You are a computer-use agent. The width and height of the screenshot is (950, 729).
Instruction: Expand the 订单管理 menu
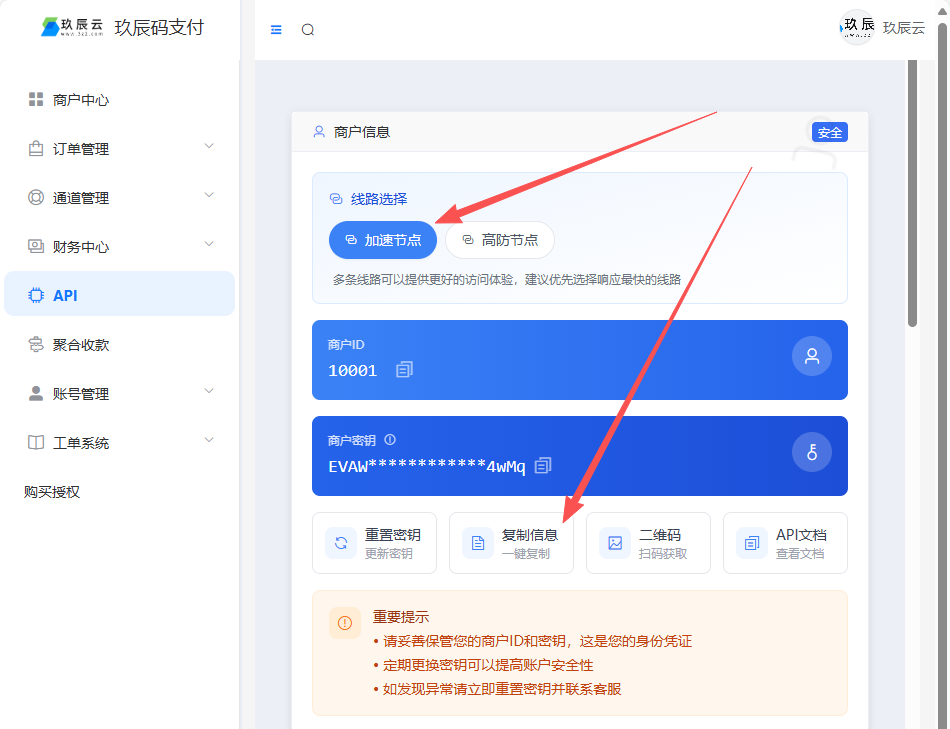tap(120, 149)
